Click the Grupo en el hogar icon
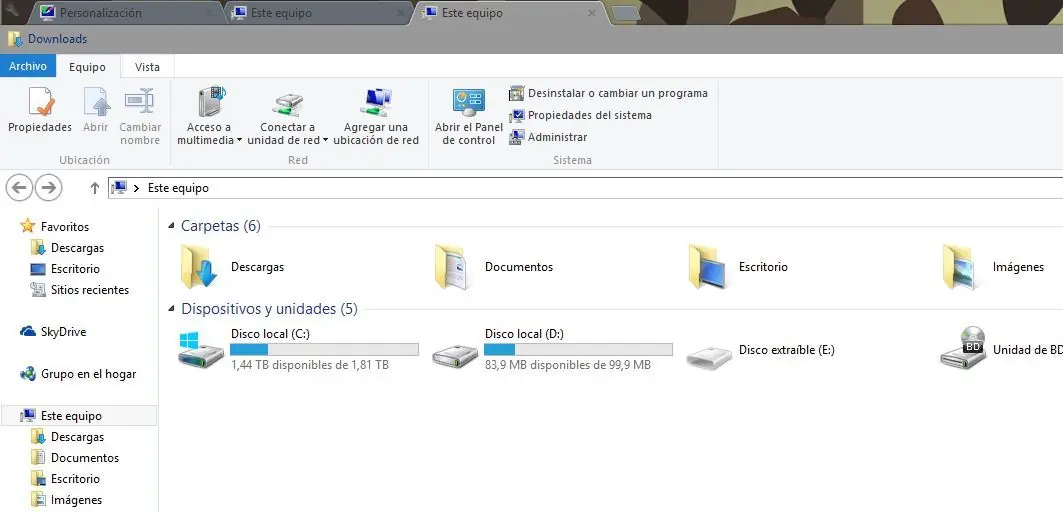 28,374
